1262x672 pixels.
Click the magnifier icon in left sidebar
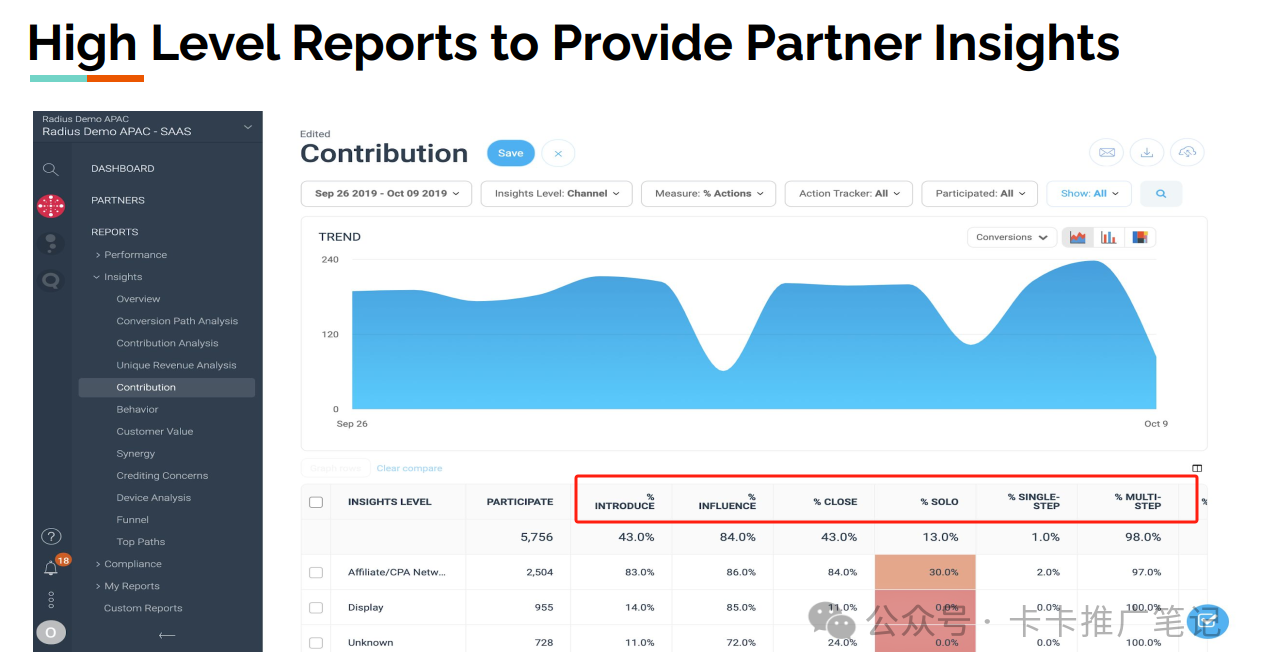tap(51, 170)
